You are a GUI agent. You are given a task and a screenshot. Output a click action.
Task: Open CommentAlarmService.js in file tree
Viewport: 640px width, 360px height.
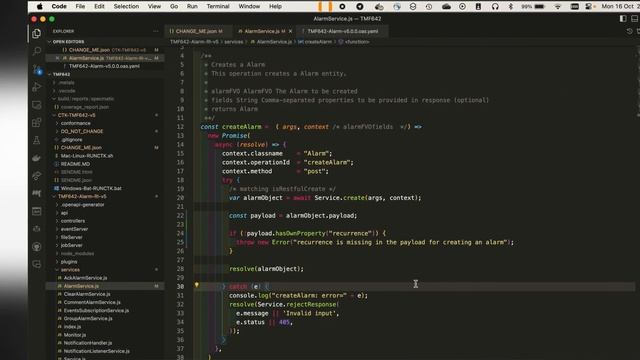(92, 302)
